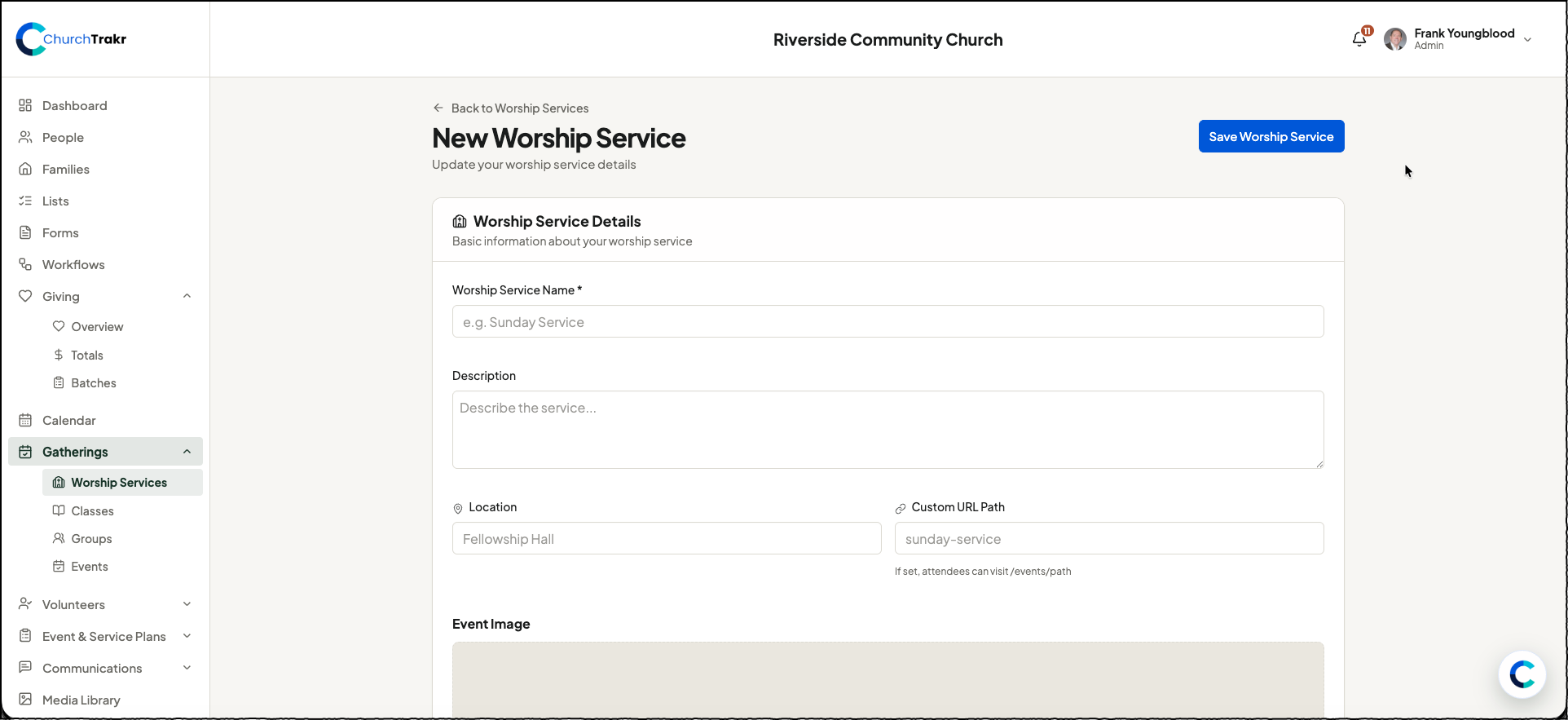Image resolution: width=1568 pixels, height=720 pixels.
Task: Click the Frank Youngblood name text
Action: click(1464, 33)
